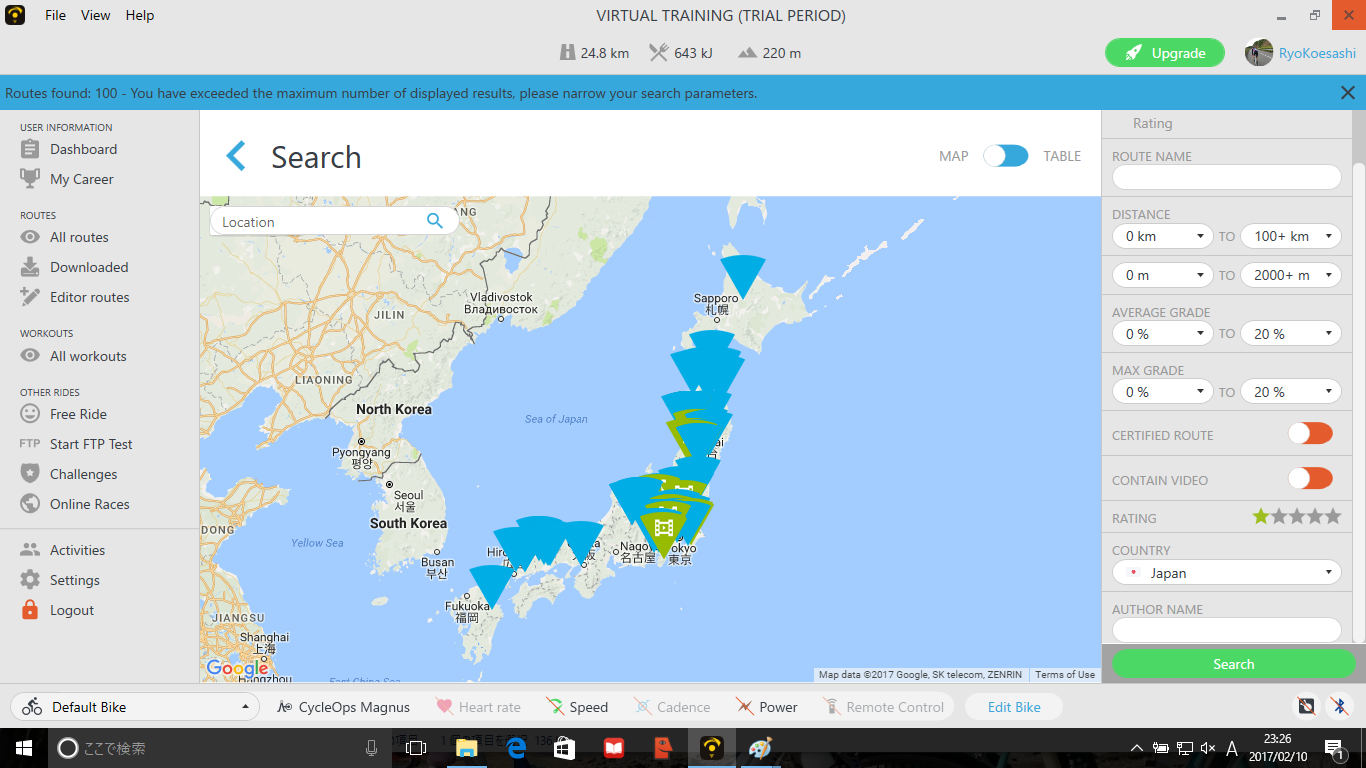Image resolution: width=1366 pixels, height=768 pixels.
Task: Click the green Upgrade button
Action: [1165, 53]
